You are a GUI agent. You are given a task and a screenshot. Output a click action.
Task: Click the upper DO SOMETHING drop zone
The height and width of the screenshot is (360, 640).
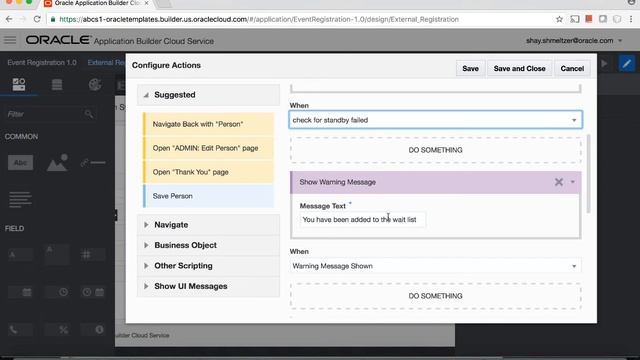click(436, 150)
